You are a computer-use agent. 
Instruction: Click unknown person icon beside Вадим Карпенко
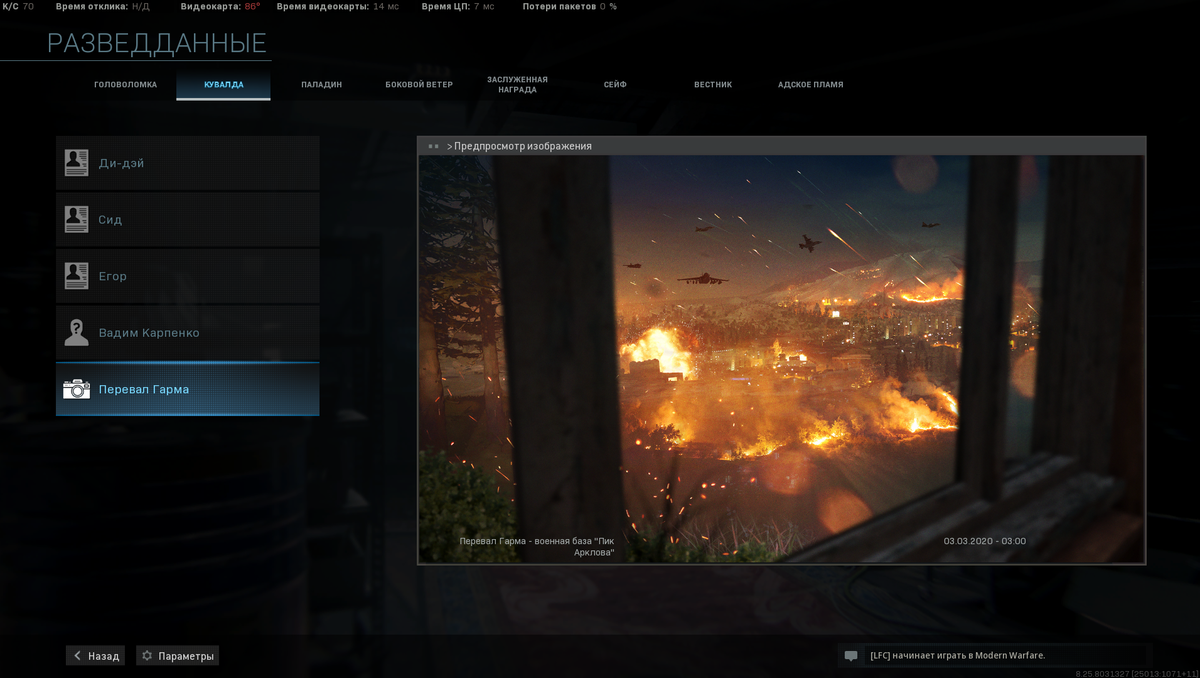[x=76, y=333]
